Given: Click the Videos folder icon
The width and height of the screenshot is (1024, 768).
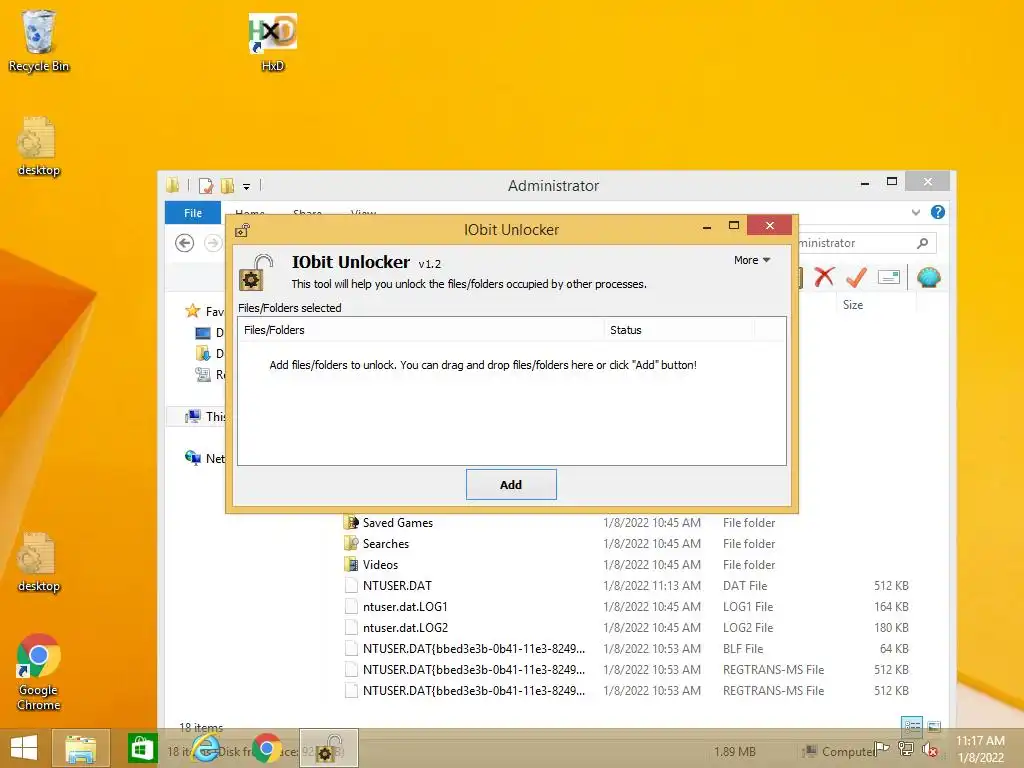Looking at the screenshot, I should 351,564.
